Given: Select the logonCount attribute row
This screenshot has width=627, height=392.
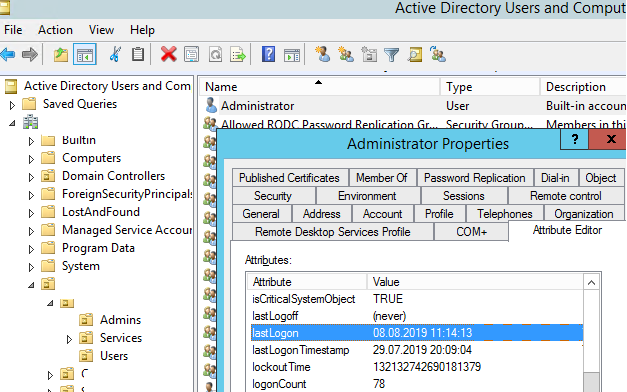Looking at the screenshot, I should tap(417, 384).
